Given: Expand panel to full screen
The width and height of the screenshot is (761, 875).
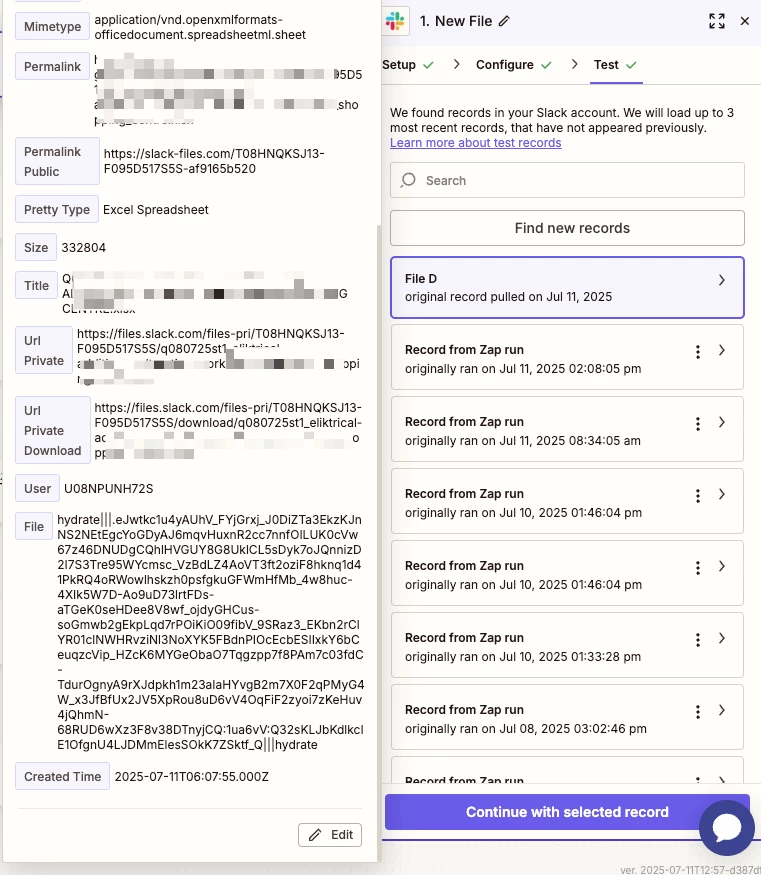Looking at the screenshot, I should [717, 21].
